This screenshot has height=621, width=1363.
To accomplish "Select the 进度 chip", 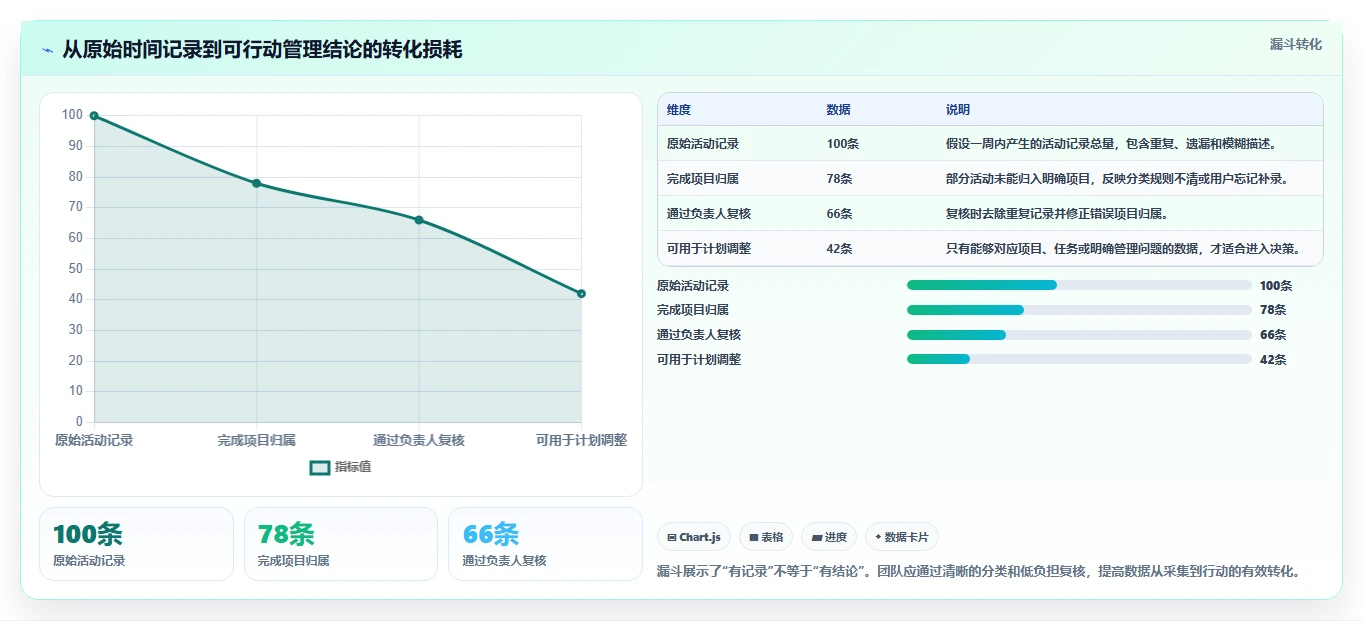I will pyautogui.click(x=829, y=537).
